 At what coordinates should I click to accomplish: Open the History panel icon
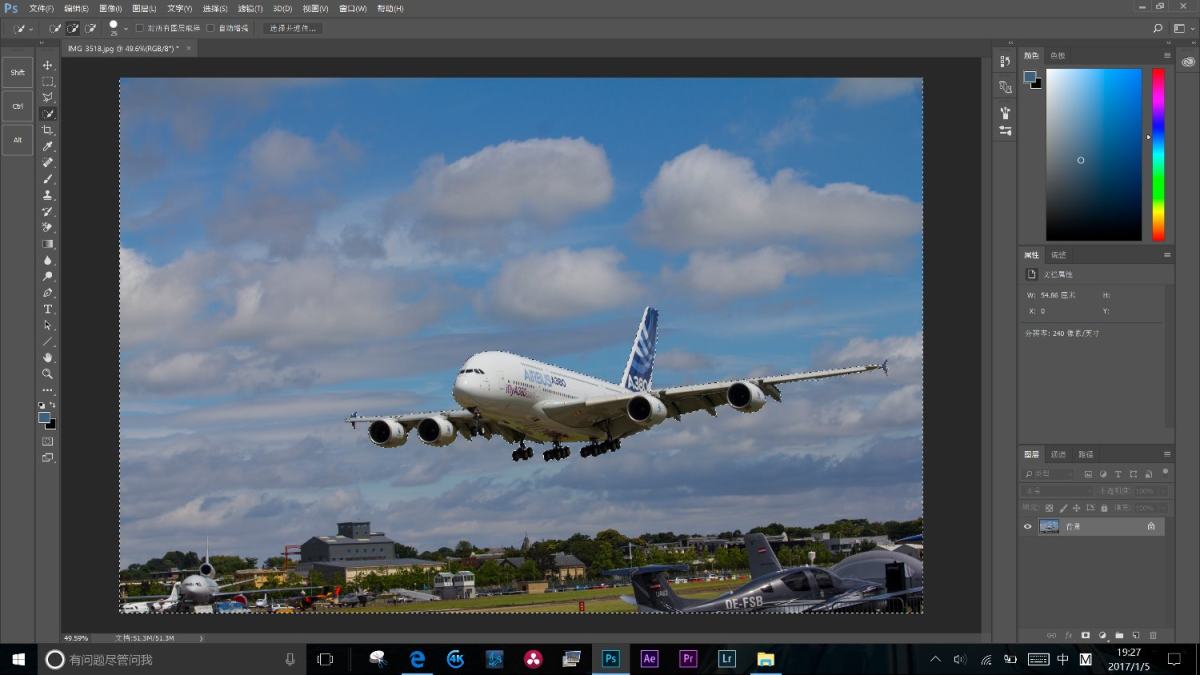[x=1005, y=62]
